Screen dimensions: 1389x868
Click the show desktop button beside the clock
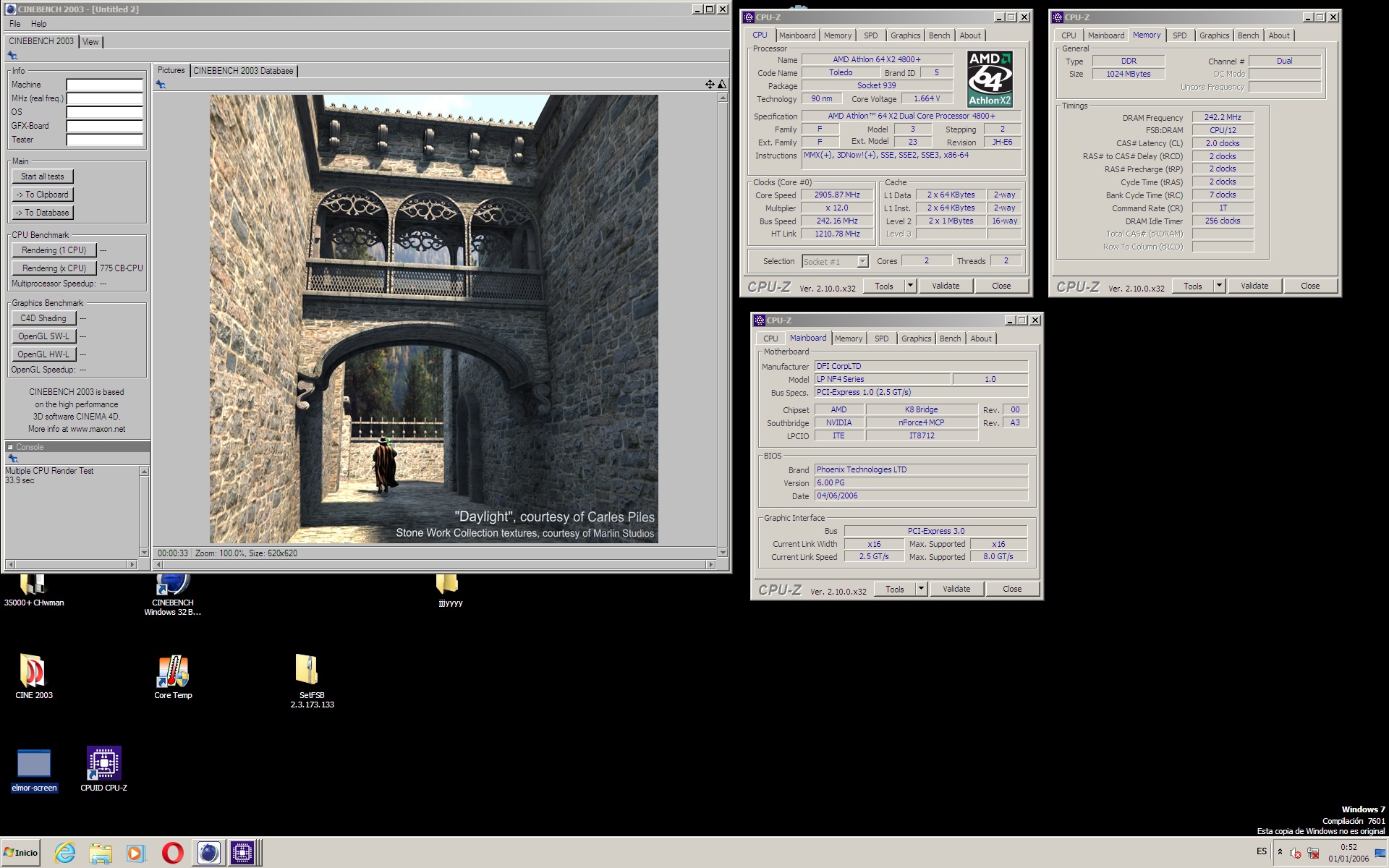click(1382, 853)
